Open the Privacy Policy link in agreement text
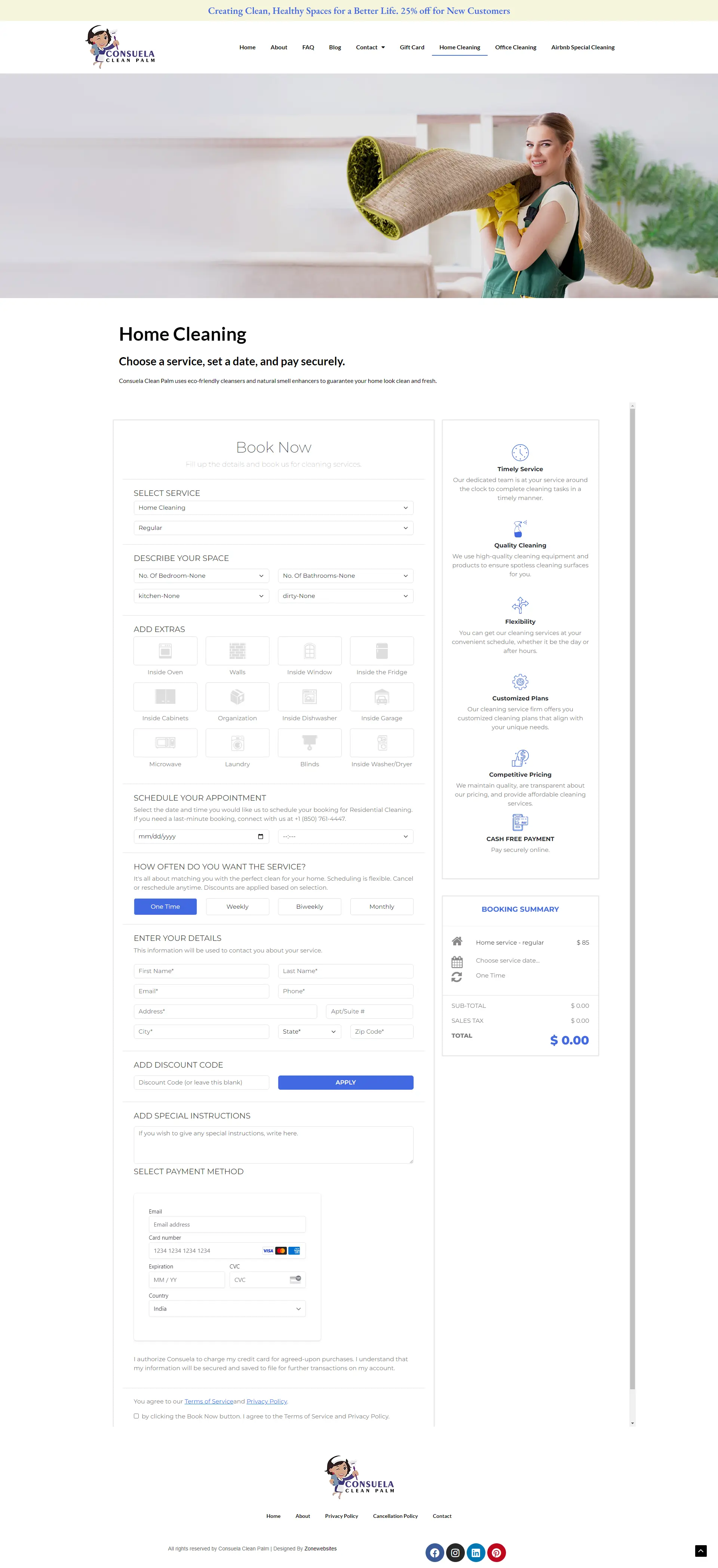 (x=267, y=1401)
